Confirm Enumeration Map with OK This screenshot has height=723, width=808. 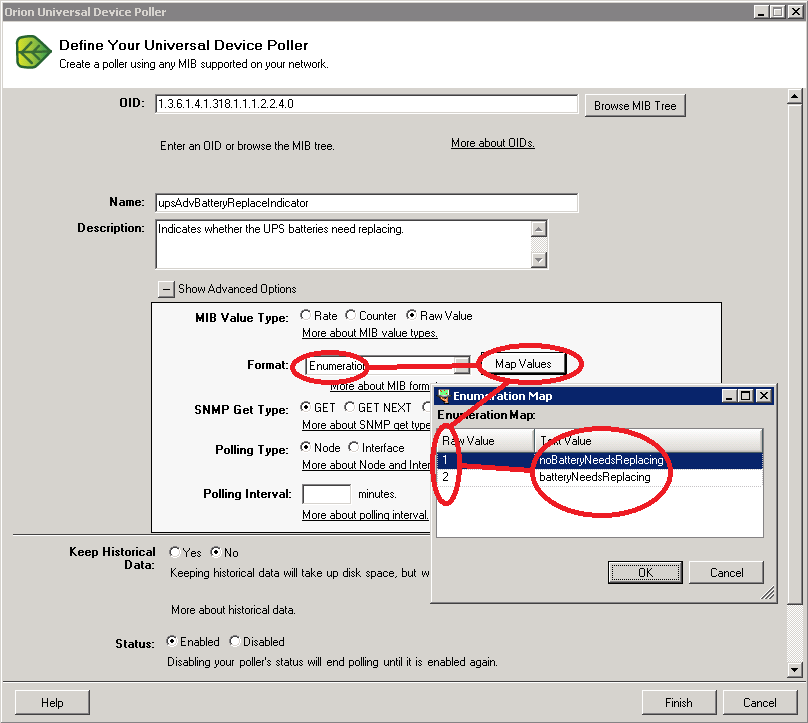coord(645,573)
